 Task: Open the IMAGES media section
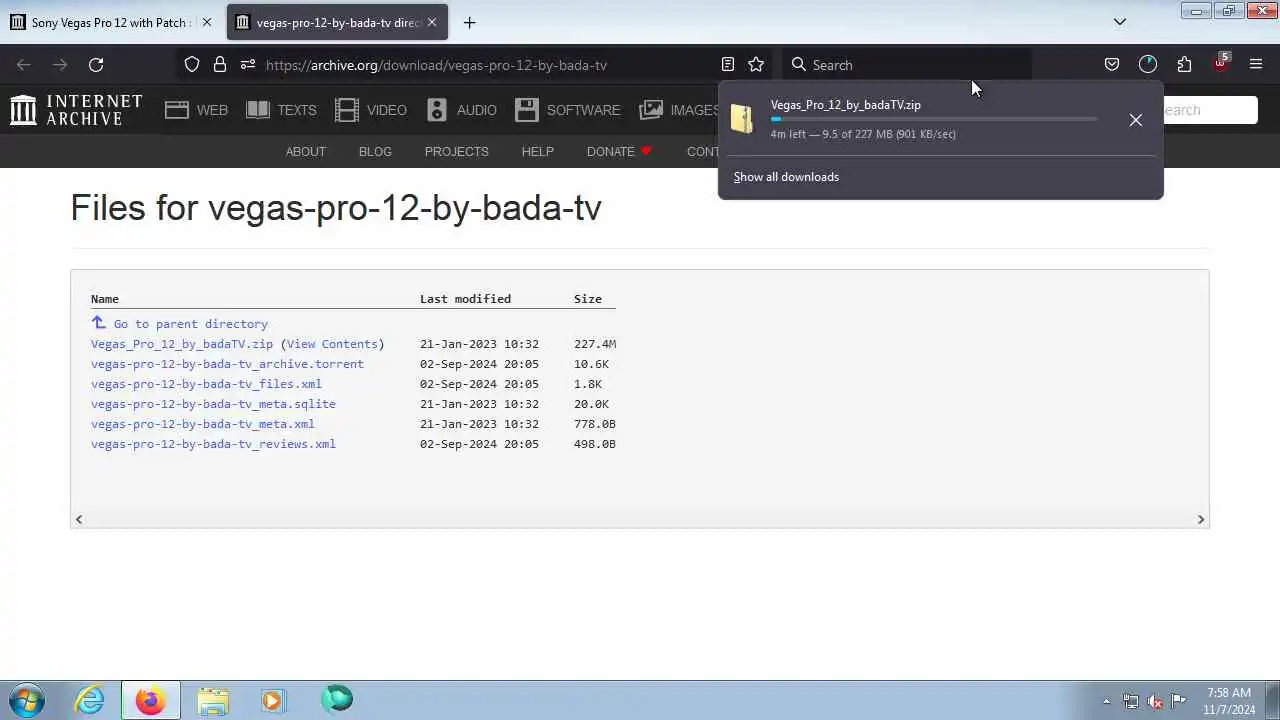pos(679,110)
